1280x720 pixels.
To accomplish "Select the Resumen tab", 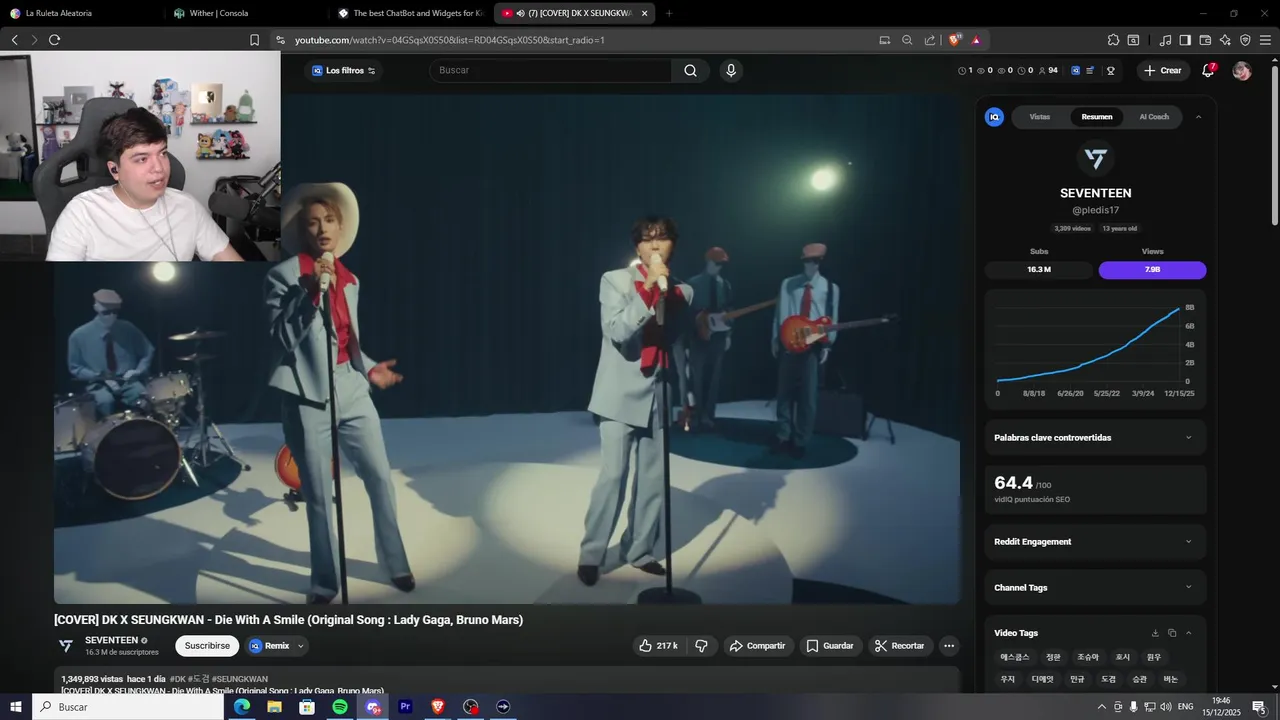I will coord(1097,117).
